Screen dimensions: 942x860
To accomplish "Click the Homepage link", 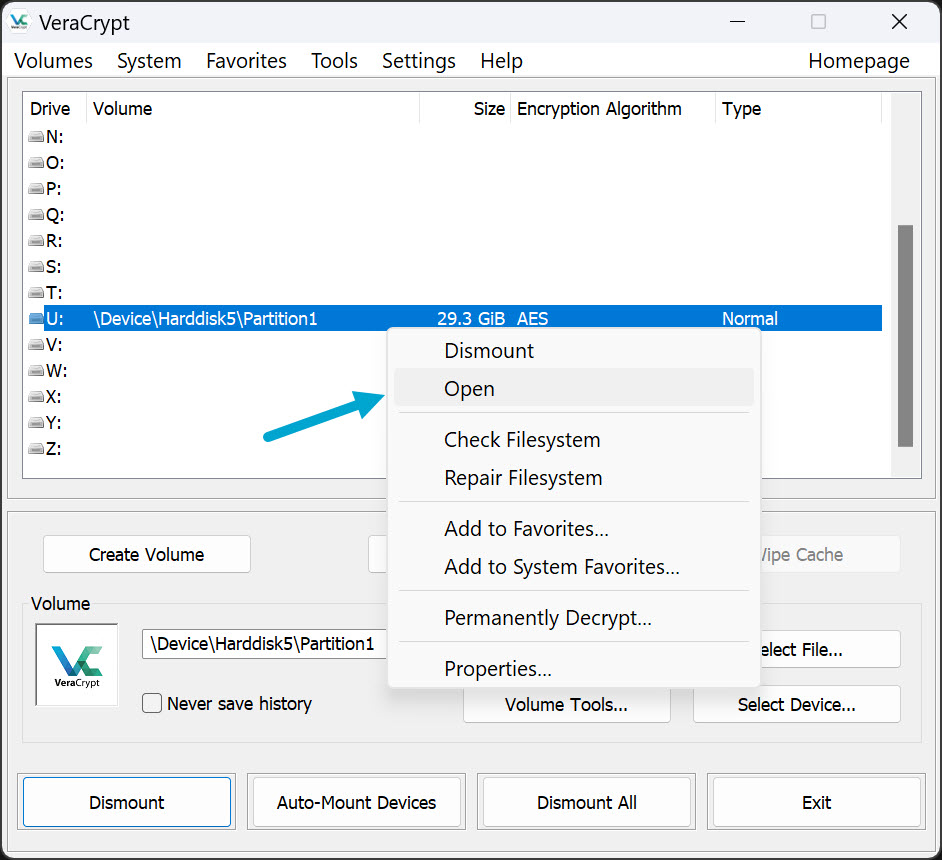I will pos(858,61).
